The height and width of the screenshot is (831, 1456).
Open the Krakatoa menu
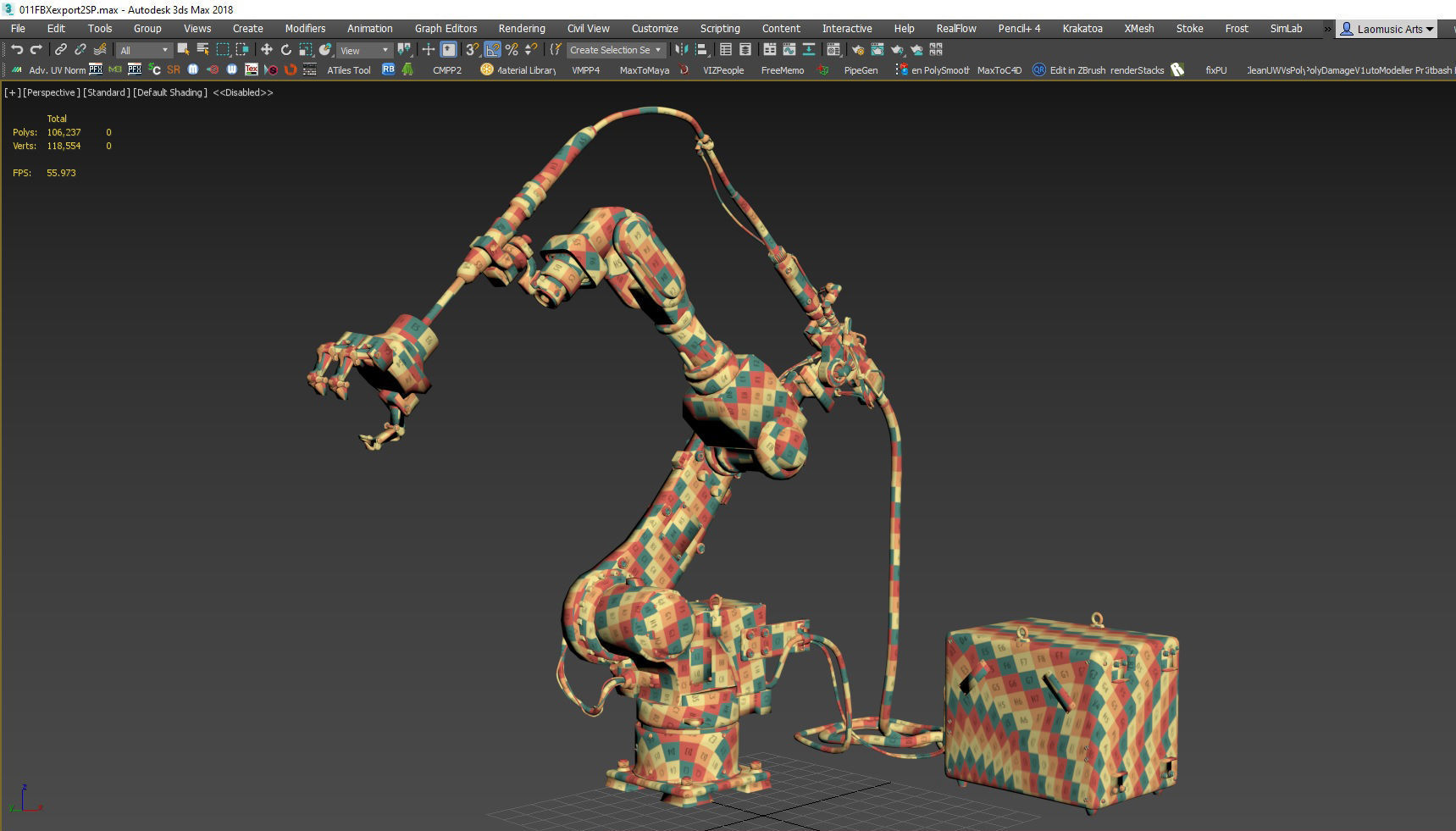pyautogui.click(x=1082, y=28)
